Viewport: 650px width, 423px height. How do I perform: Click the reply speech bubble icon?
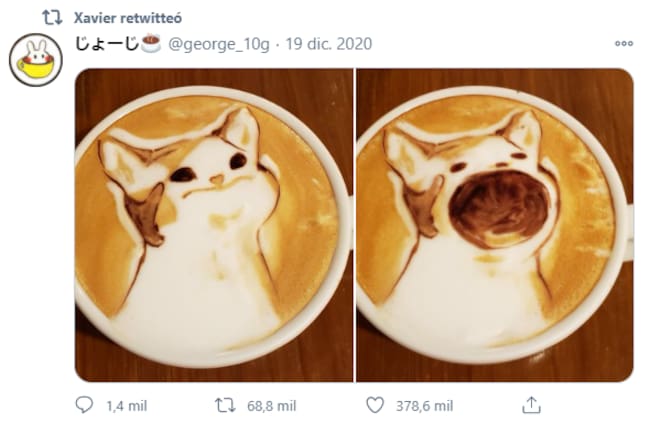click(84, 405)
